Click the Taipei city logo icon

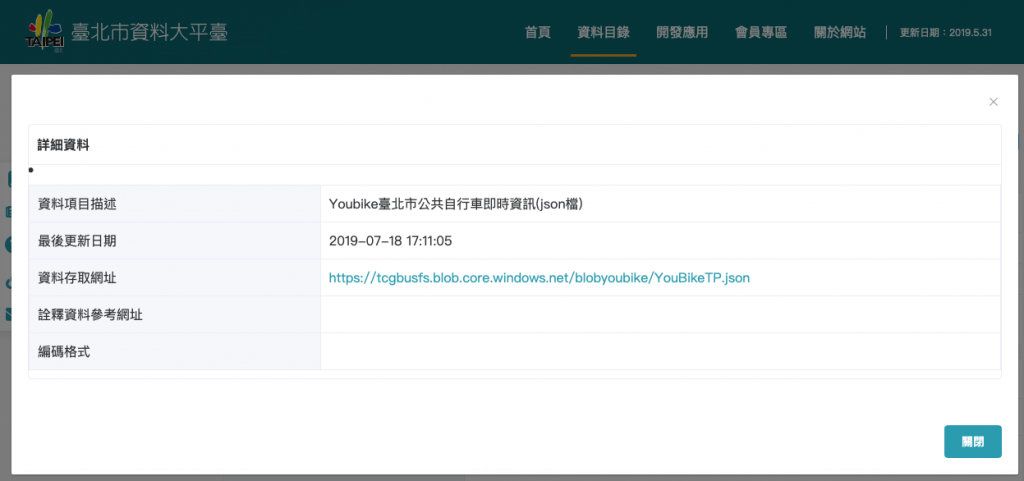[45, 31]
